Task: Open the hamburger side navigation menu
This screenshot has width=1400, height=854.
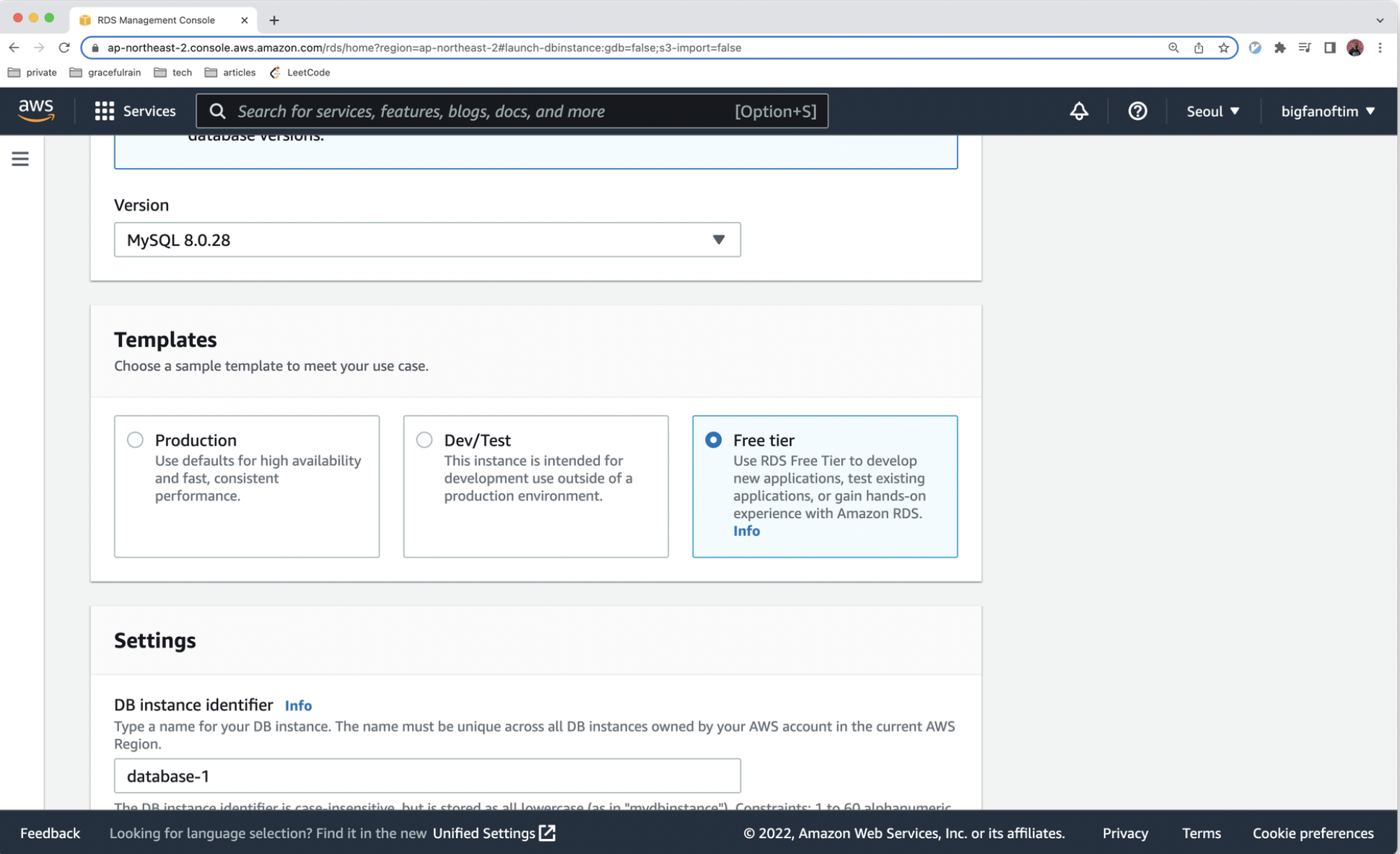Action: coord(20,159)
